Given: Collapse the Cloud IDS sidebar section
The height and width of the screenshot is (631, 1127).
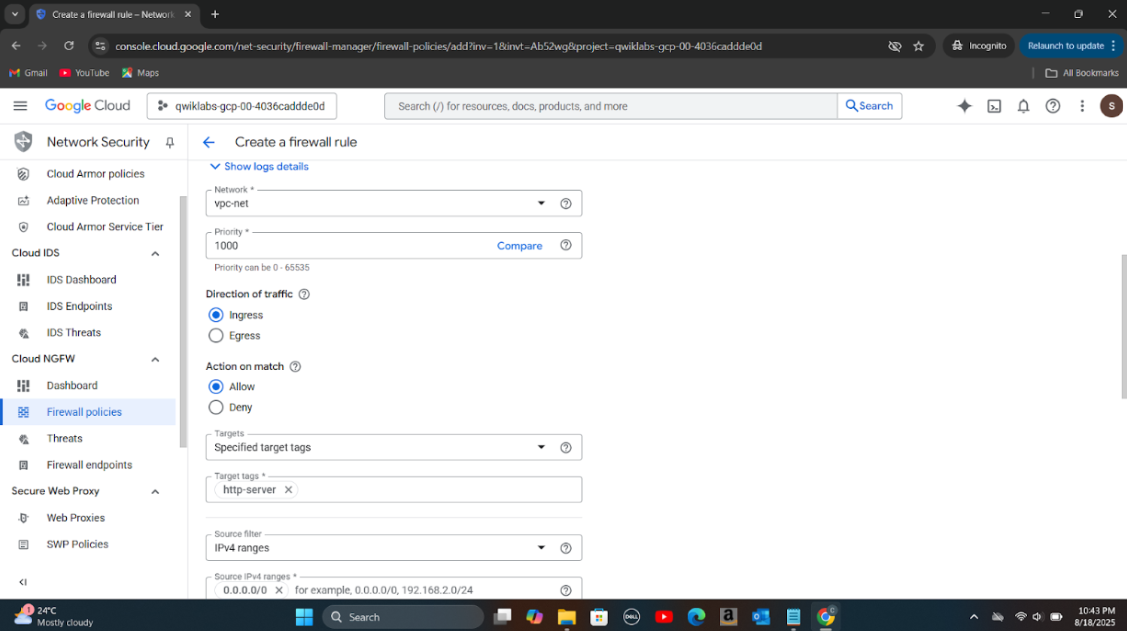Looking at the screenshot, I should click(155, 254).
